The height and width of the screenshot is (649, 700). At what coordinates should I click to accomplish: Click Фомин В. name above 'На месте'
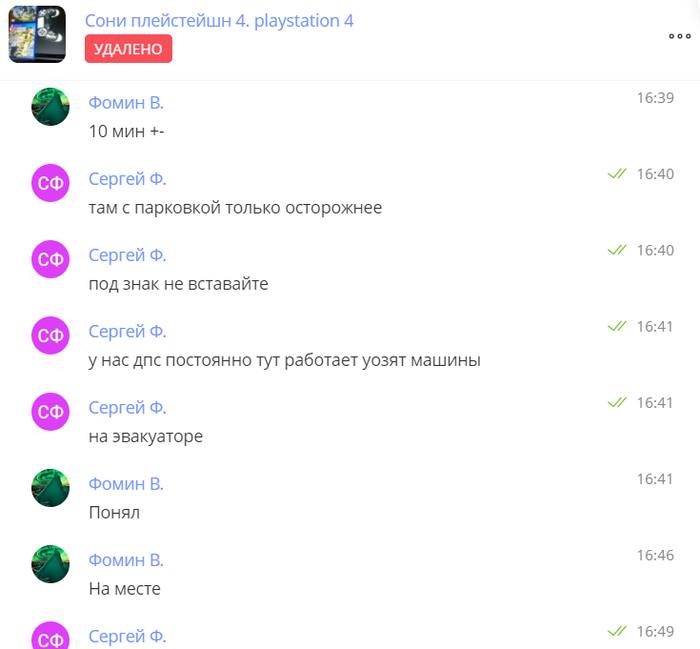[126, 560]
